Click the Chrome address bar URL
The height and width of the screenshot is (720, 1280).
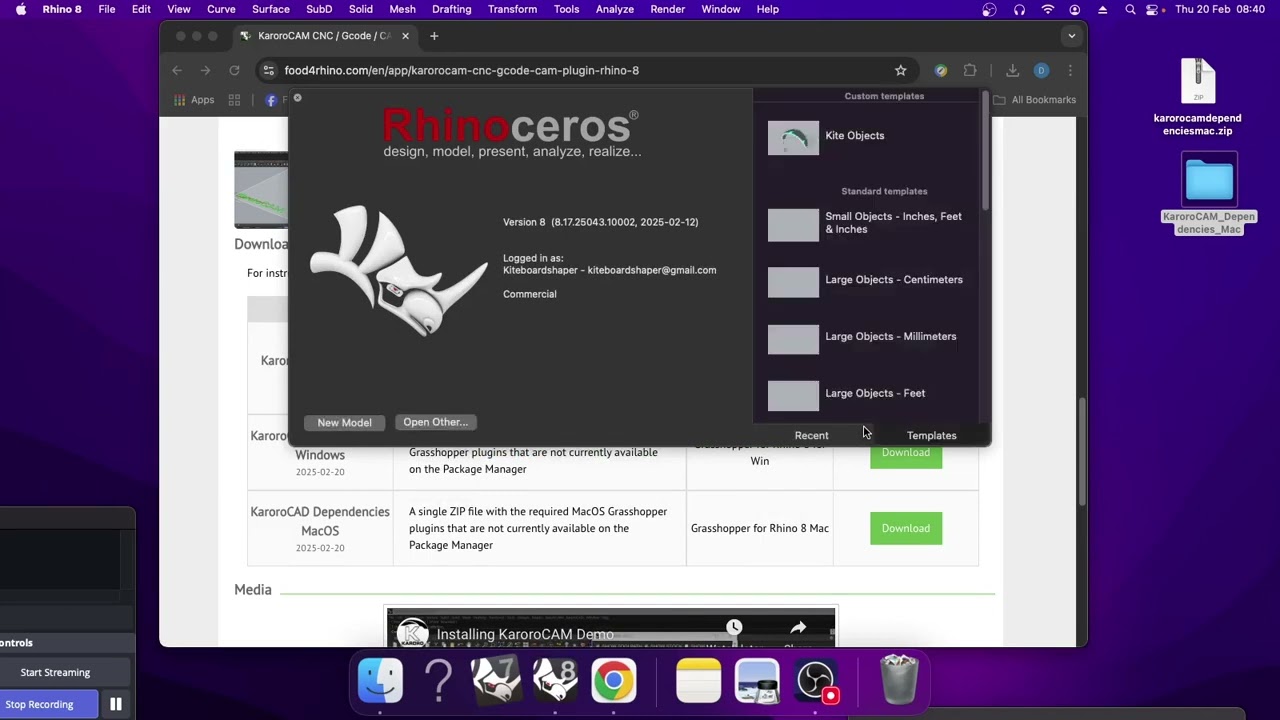(461, 70)
